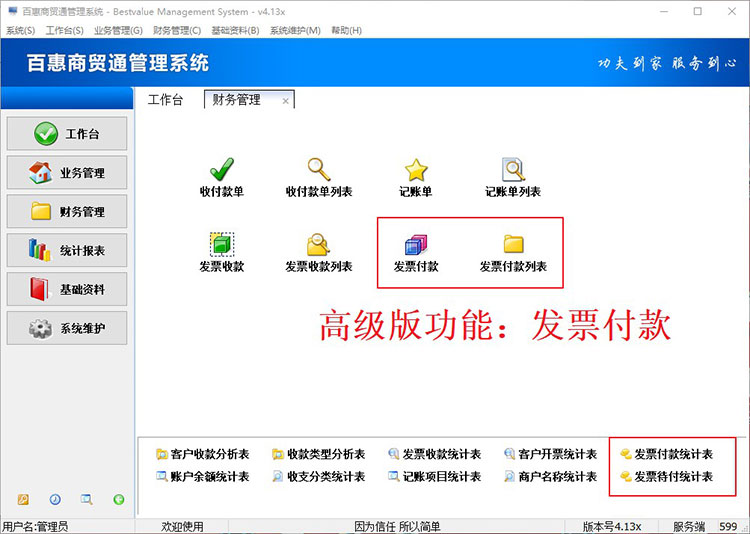Open the 系统维护(M) menu
Screen dimensions: 750x534
click(295, 31)
